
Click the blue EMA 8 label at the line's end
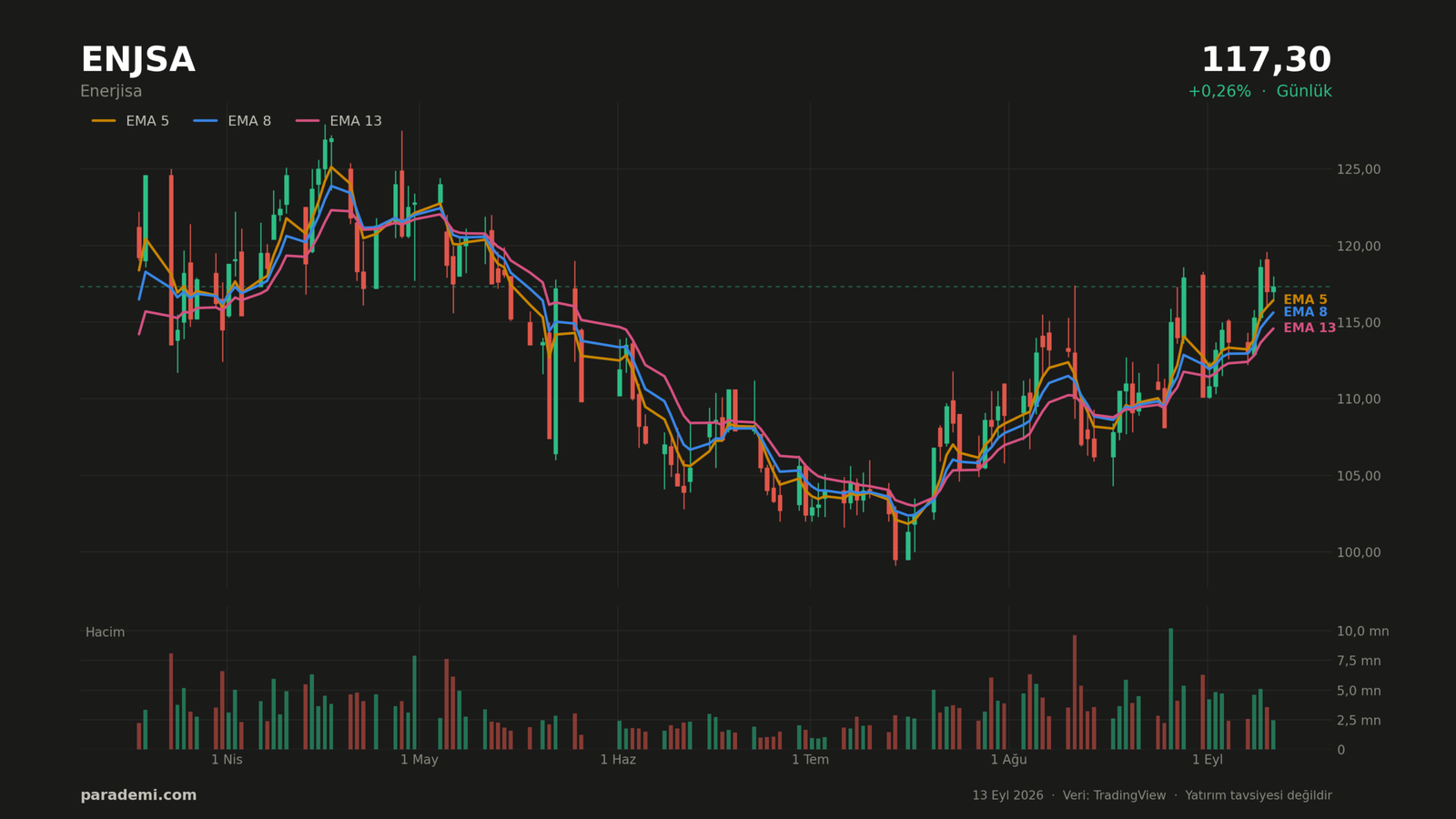pyautogui.click(x=1305, y=312)
